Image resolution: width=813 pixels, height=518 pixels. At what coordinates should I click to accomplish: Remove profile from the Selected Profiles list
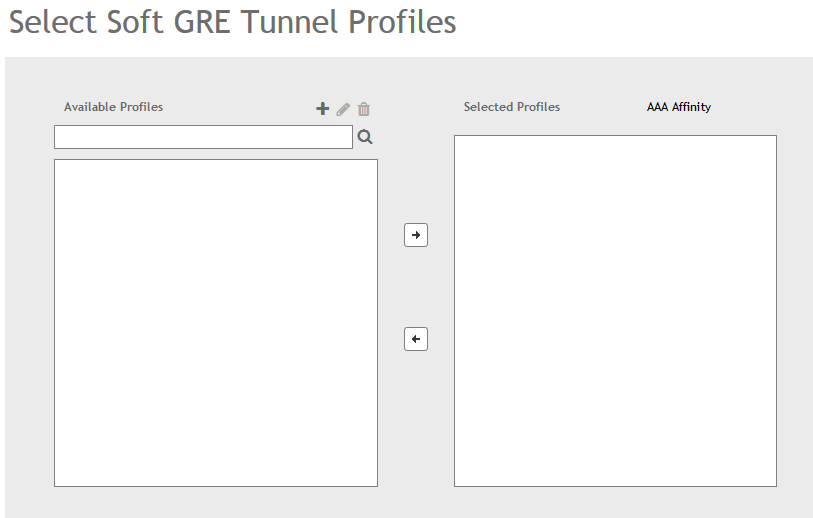click(x=416, y=339)
